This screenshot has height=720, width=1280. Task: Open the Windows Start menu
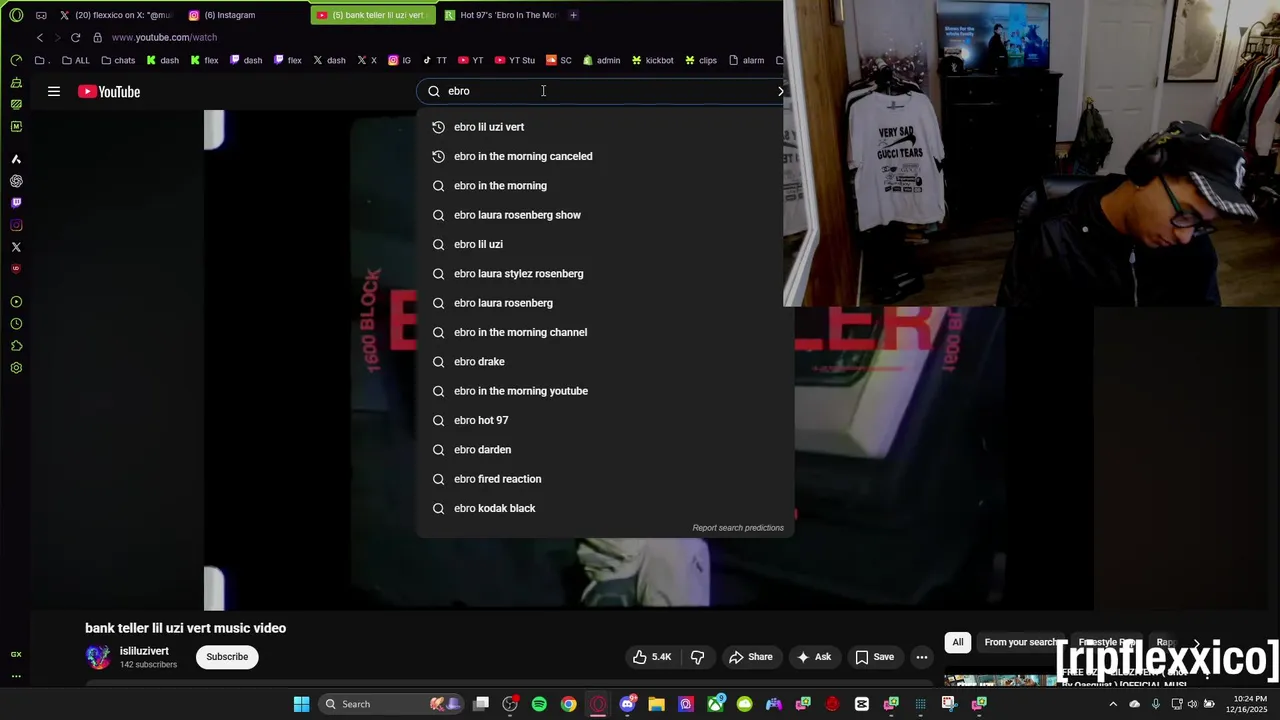[x=301, y=704]
